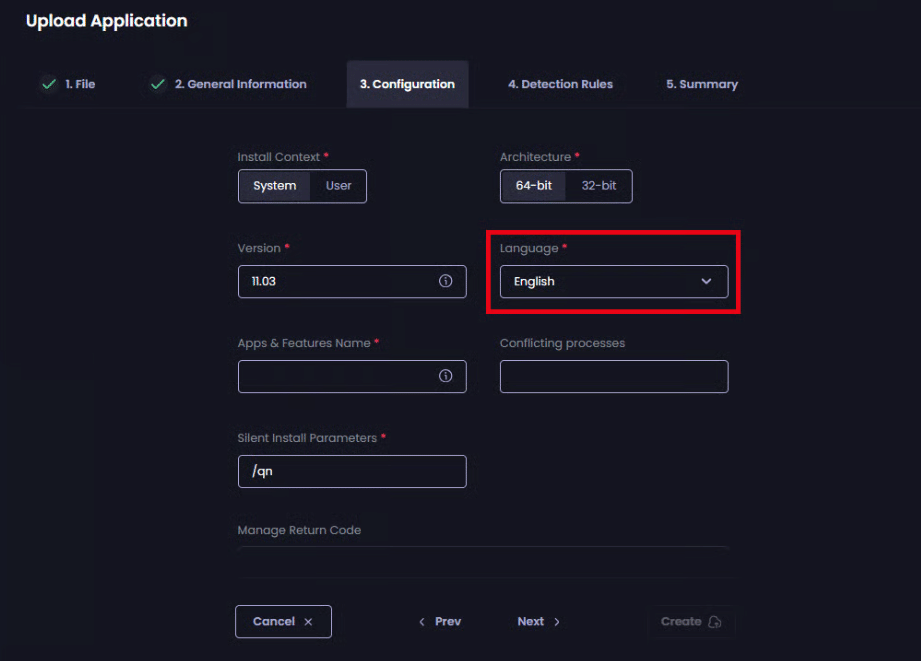Click info icon in Apps & Features Name
The height and width of the screenshot is (661, 921).
tap(446, 376)
